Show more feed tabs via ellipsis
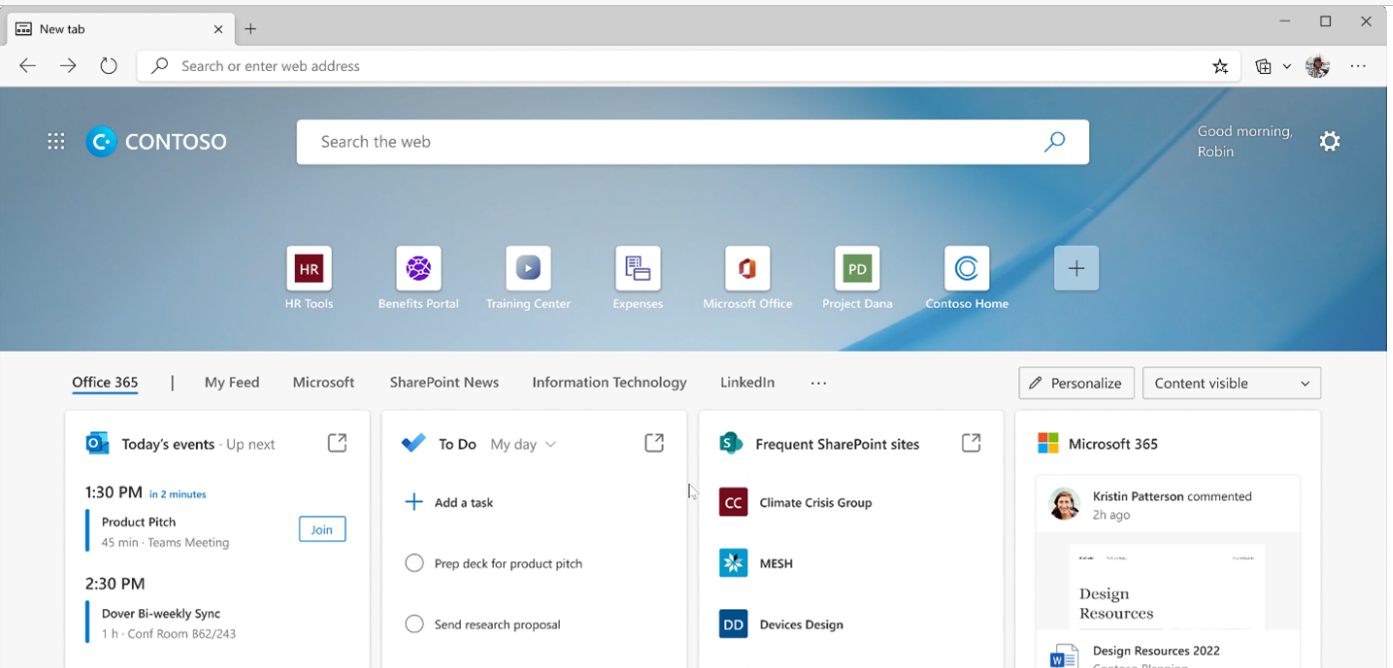 coord(819,383)
